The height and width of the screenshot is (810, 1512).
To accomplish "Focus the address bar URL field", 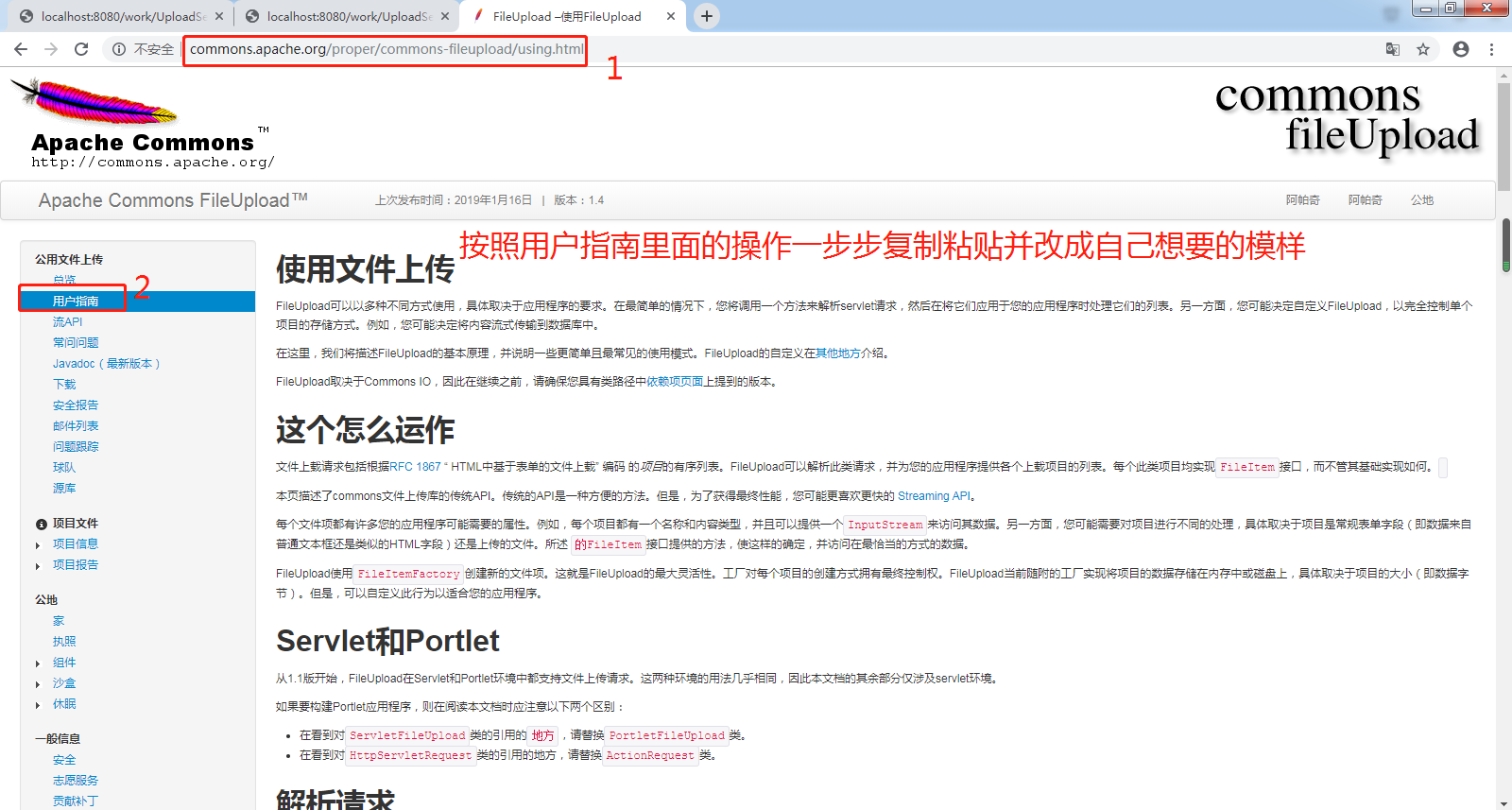I will pos(387,49).
